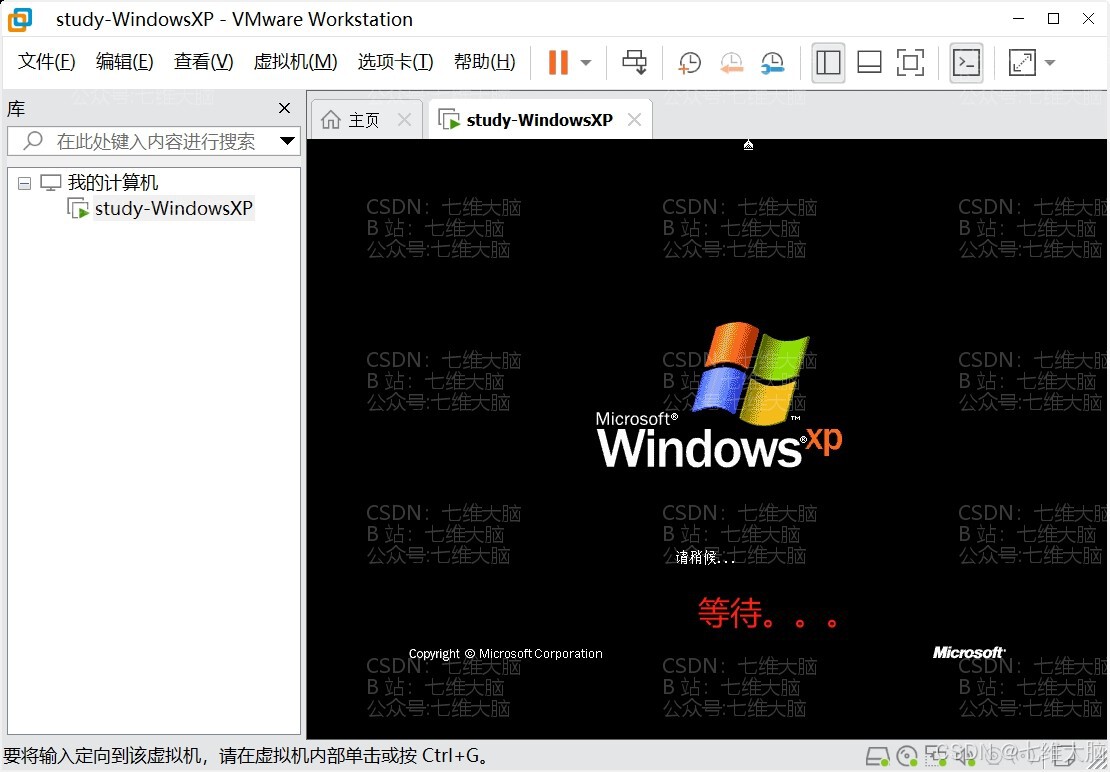Select 我的计算机 in the library tree
This screenshot has height=772, width=1110.
coord(113,183)
